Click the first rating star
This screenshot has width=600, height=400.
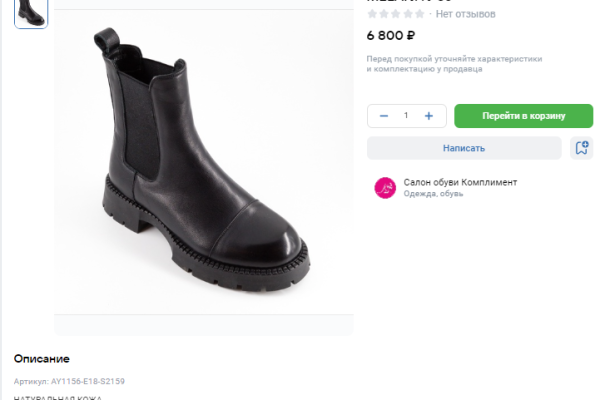click(x=372, y=14)
